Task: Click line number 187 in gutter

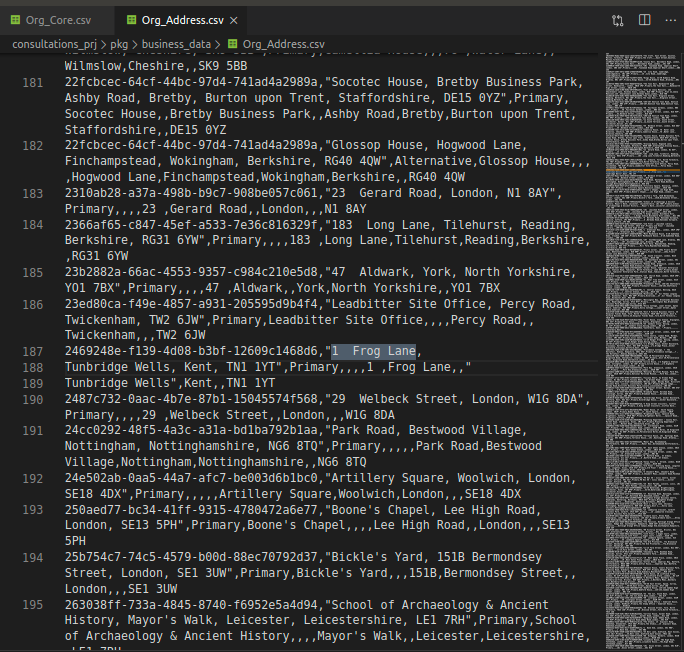Action: (x=33, y=352)
